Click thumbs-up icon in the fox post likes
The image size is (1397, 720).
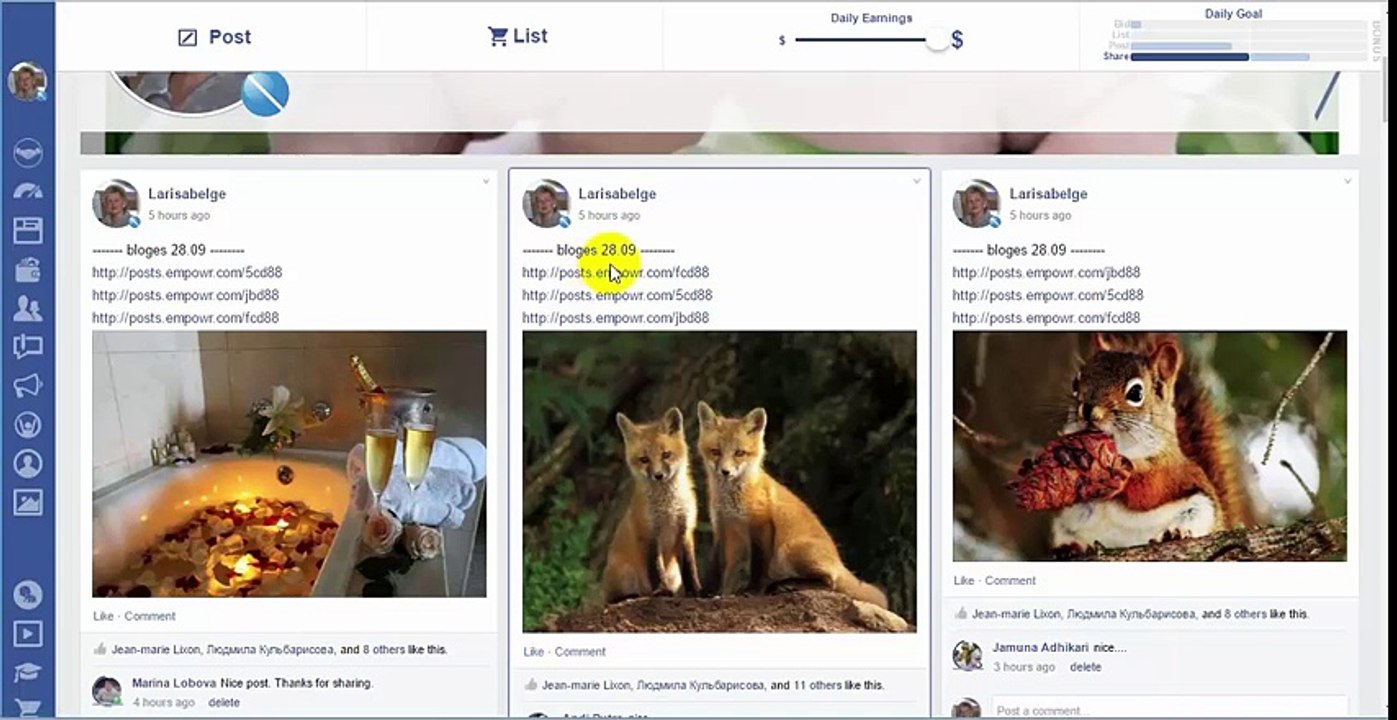[530, 685]
